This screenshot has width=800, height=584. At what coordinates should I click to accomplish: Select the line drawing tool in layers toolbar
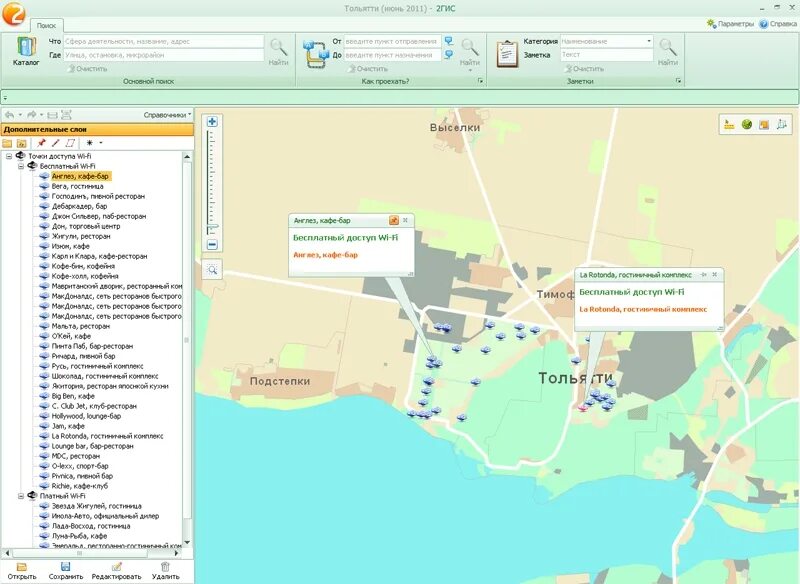pos(56,143)
